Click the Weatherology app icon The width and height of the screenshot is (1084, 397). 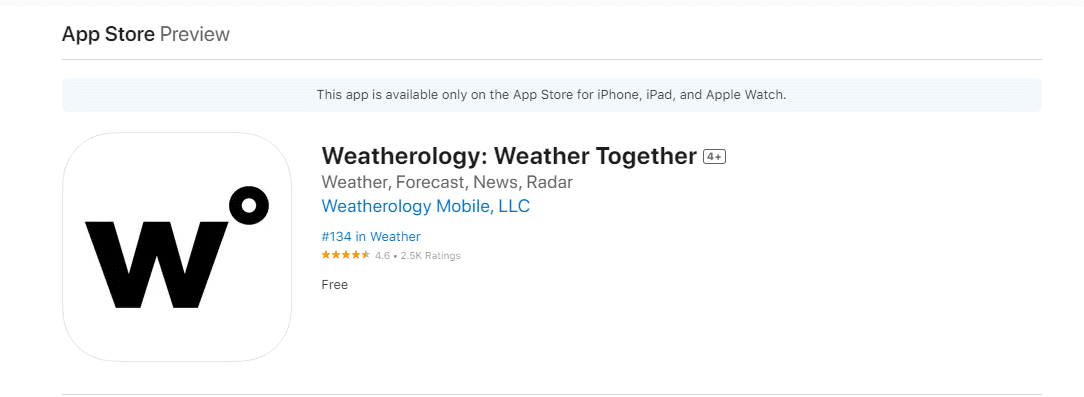[177, 247]
